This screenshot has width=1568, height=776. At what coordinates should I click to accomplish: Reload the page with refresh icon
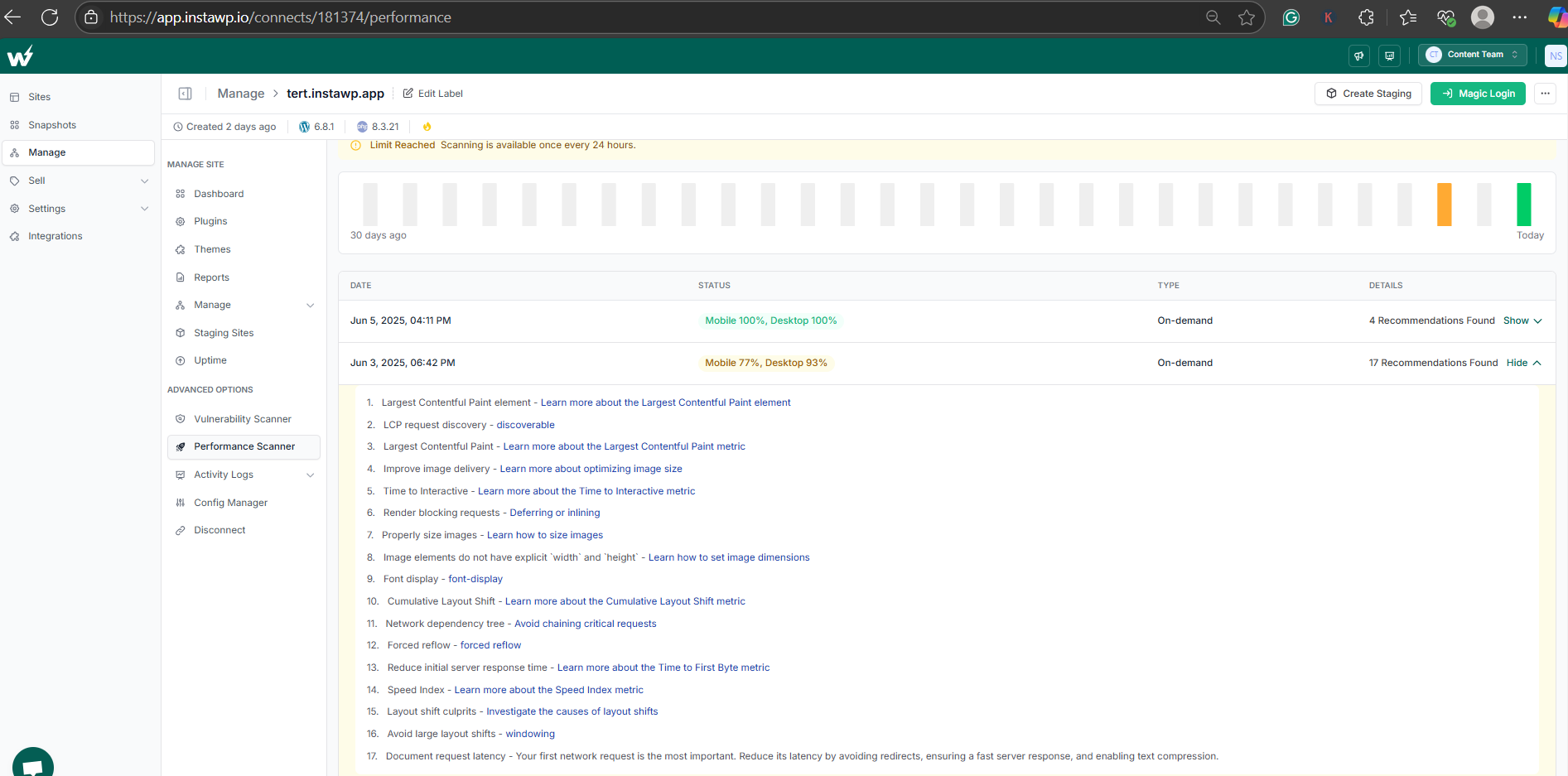(50, 17)
